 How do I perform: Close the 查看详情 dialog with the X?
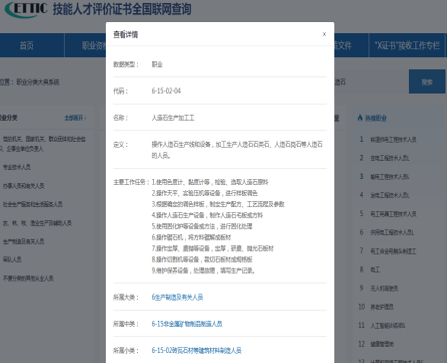[x=324, y=34]
